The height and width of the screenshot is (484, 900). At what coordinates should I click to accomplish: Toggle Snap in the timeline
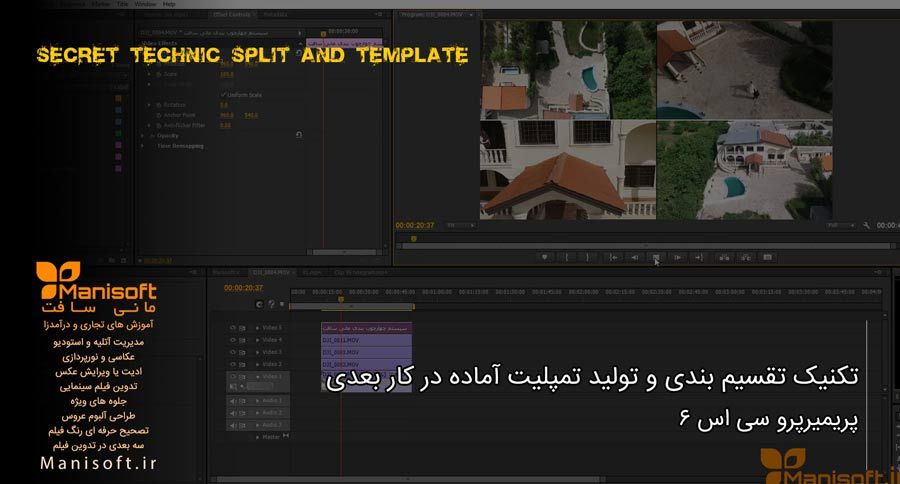[x=259, y=304]
